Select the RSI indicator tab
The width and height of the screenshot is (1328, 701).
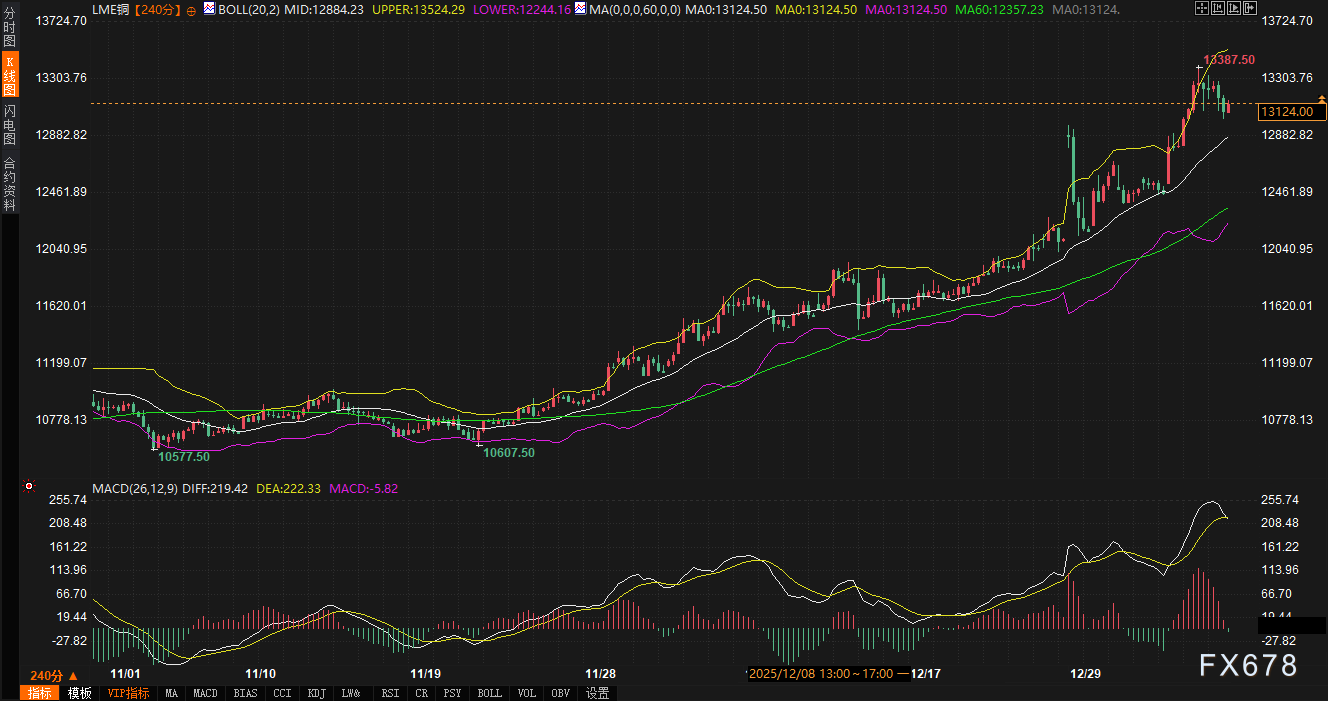pyautogui.click(x=390, y=693)
